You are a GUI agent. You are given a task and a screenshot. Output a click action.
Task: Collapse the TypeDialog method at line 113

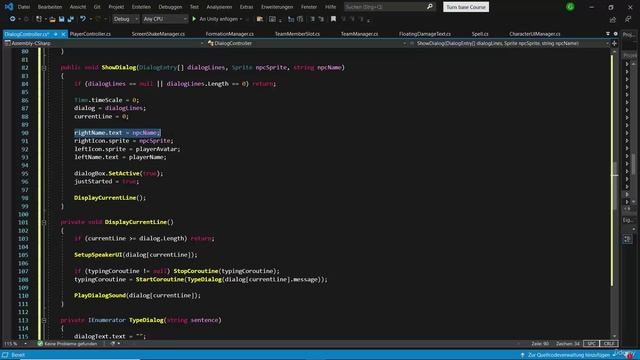point(44,320)
